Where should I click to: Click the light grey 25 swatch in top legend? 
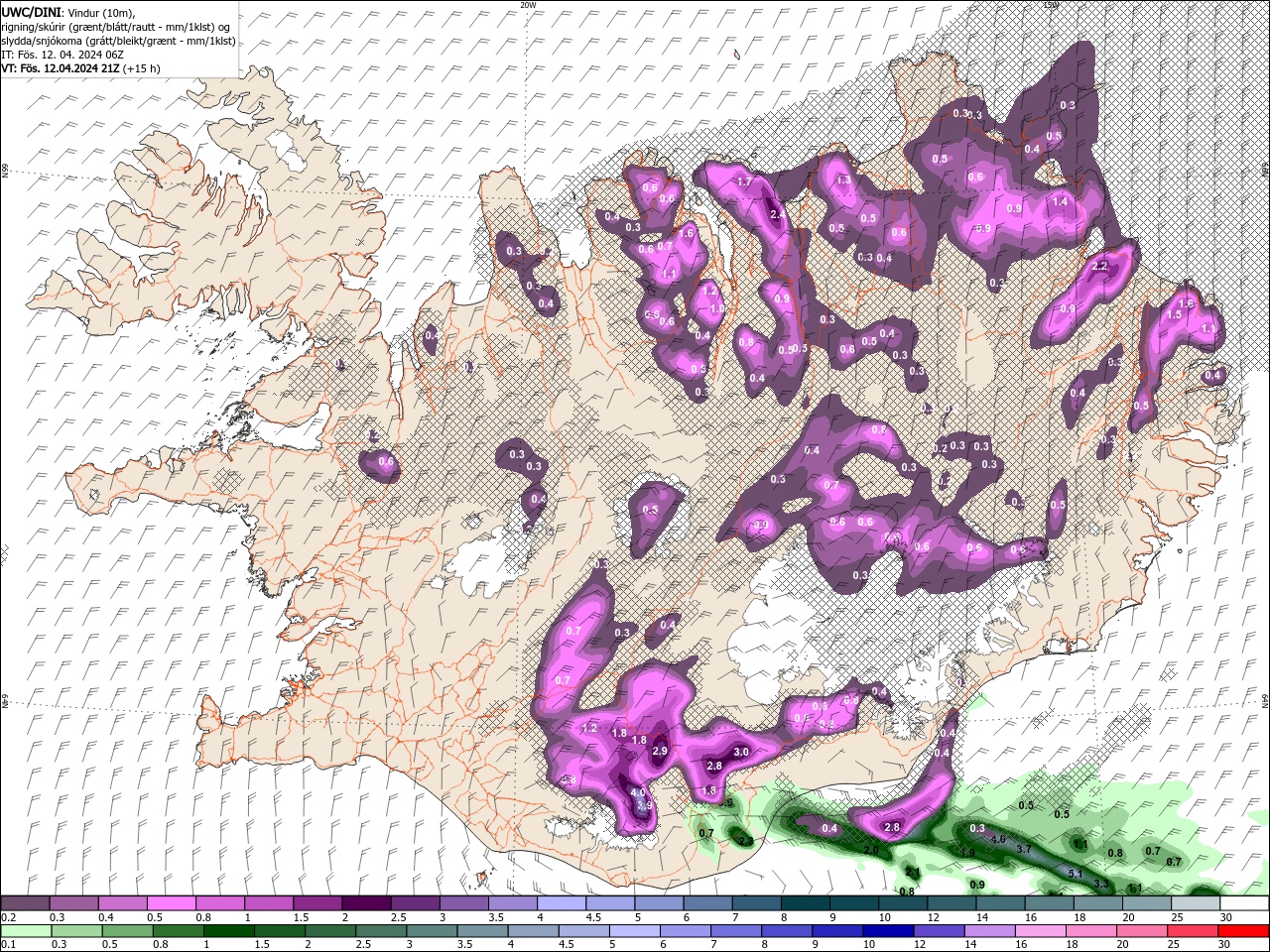tap(1196, 903)
